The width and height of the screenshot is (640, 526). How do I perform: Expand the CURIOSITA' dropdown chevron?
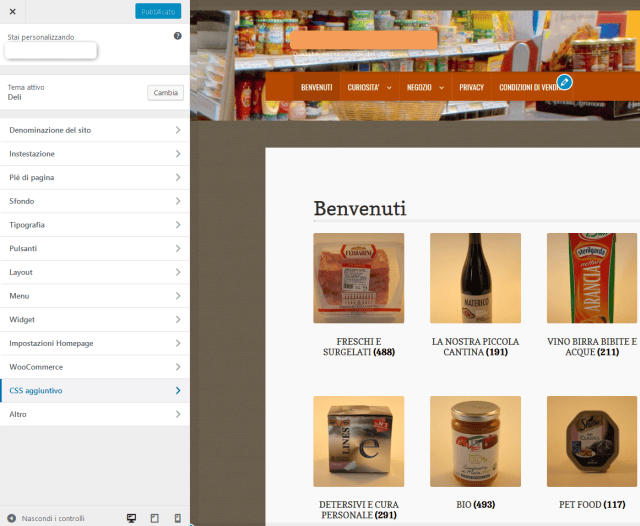389,88
